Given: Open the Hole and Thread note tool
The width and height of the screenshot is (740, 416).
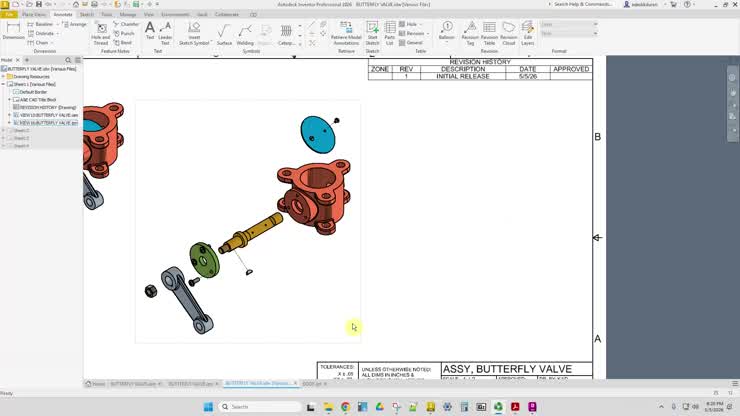Looking at the screenshot, I should pos(101,33).
